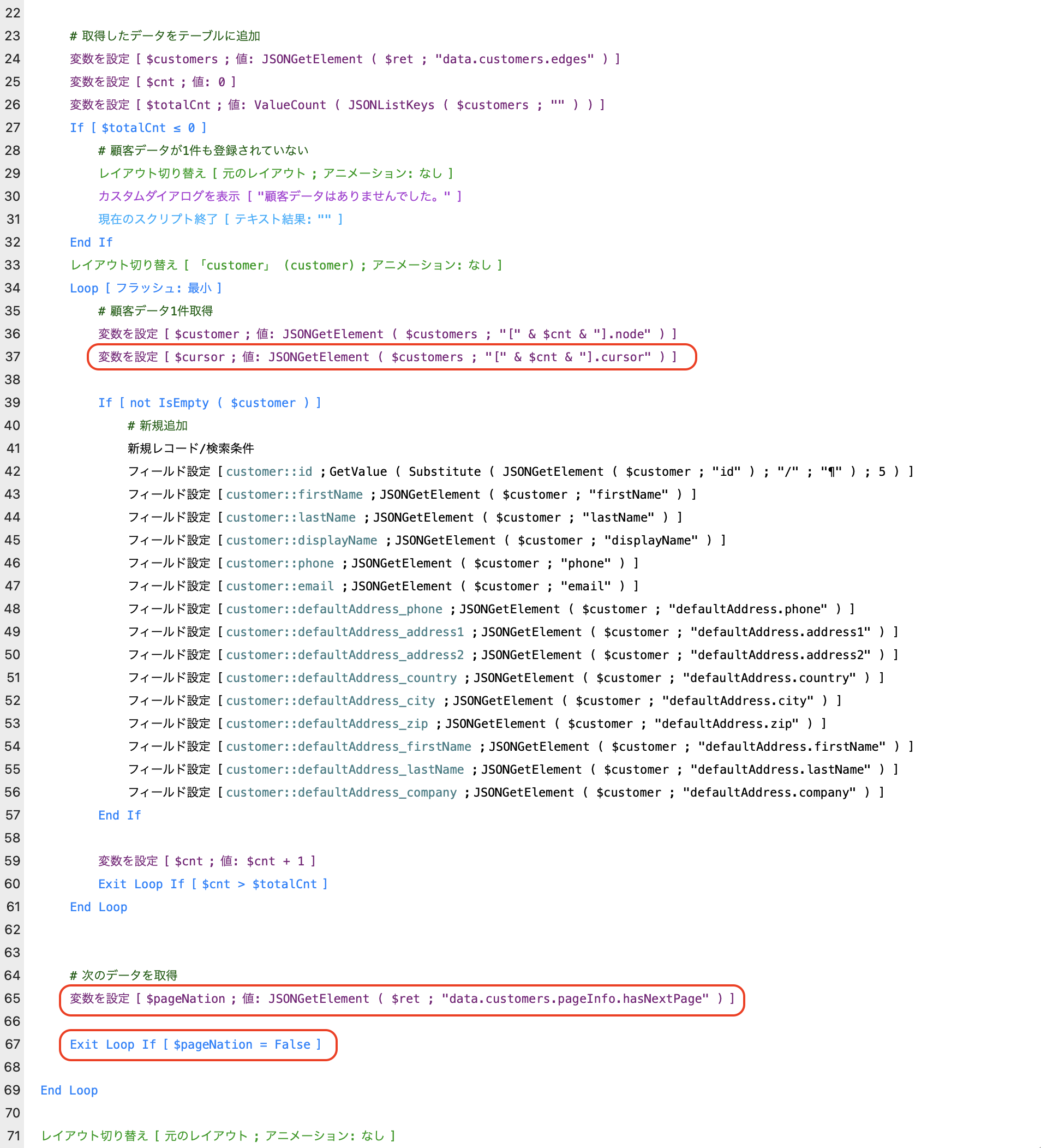Click End Loop on line 61

(99, 907)
